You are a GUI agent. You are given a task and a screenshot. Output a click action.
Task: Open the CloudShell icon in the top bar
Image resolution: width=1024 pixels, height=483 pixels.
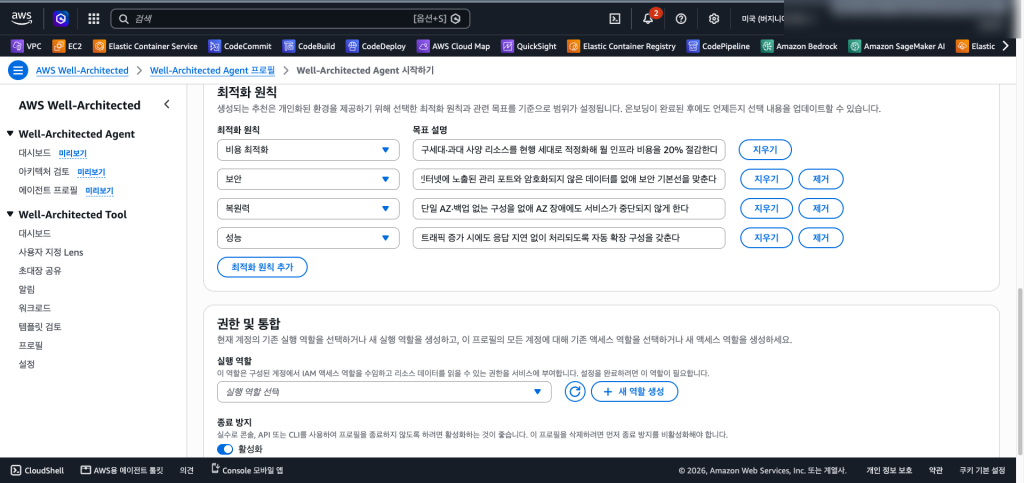coord(615,19)
